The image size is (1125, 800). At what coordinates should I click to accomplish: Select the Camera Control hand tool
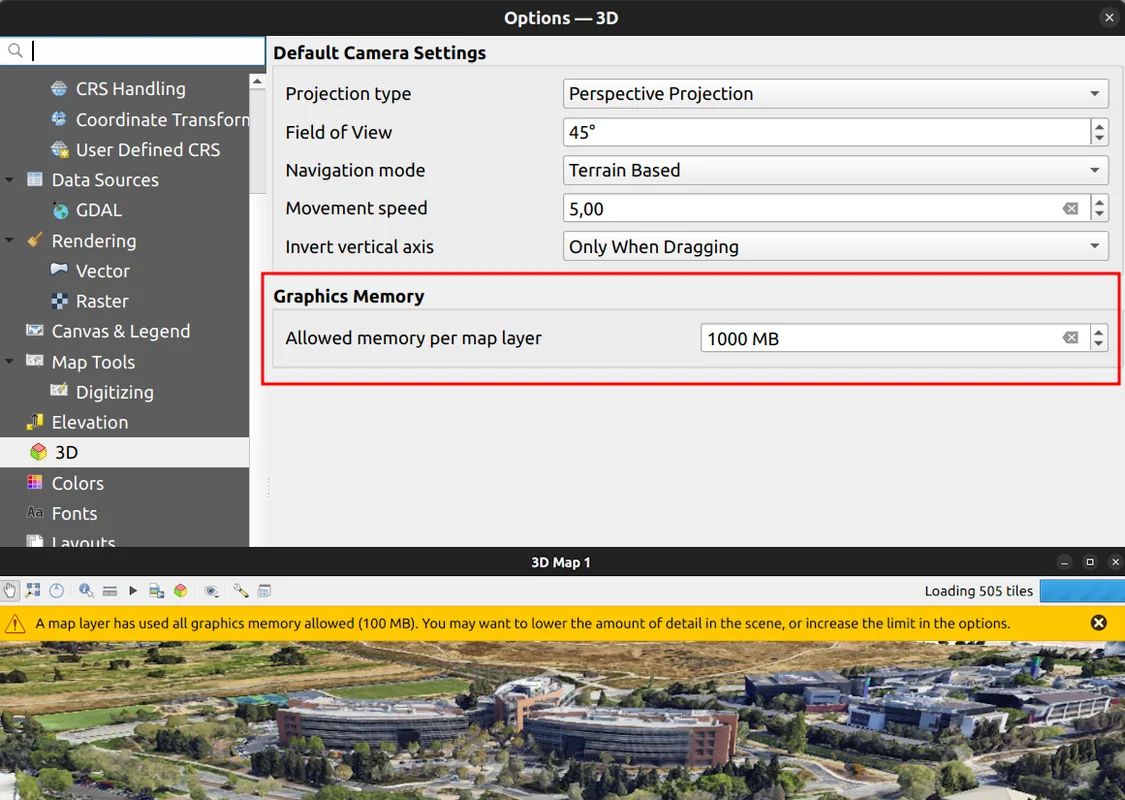point(10,591)
